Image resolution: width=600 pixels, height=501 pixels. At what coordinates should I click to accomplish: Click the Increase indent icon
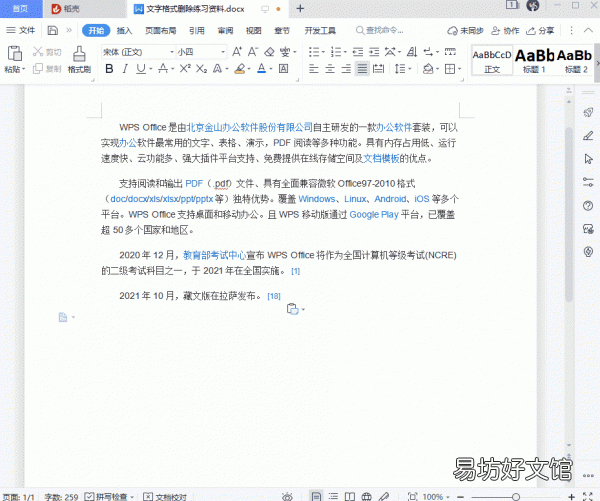374,52
